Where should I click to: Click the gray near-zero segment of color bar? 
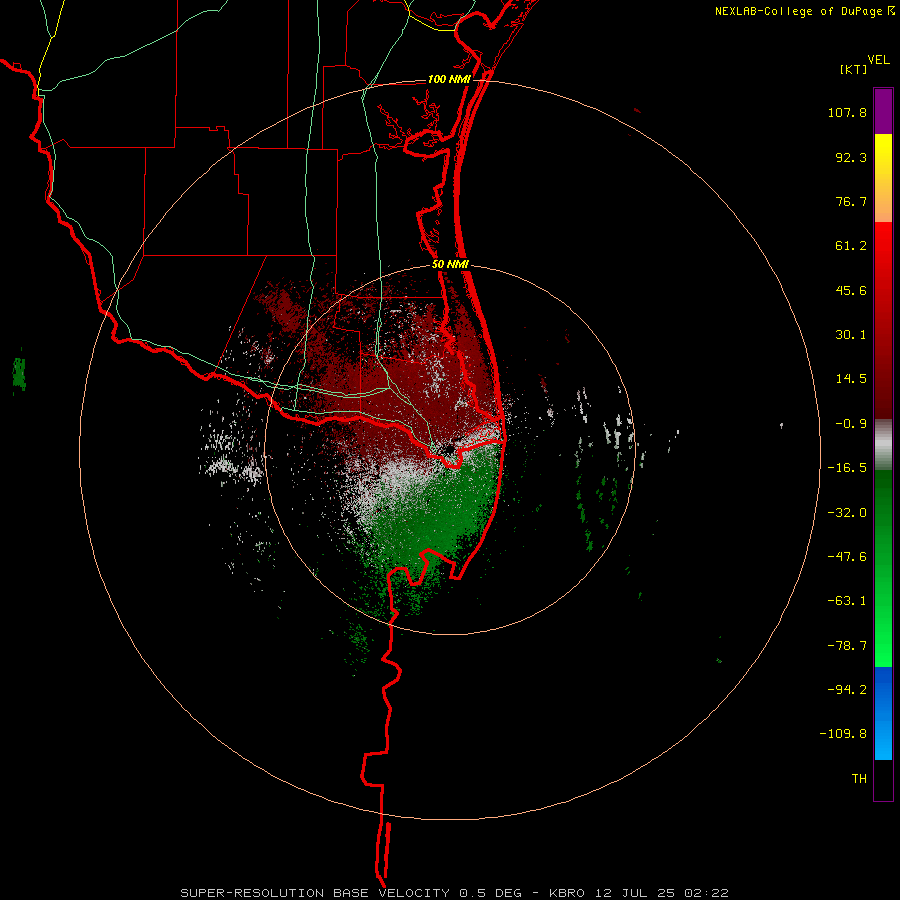(883, 444)
